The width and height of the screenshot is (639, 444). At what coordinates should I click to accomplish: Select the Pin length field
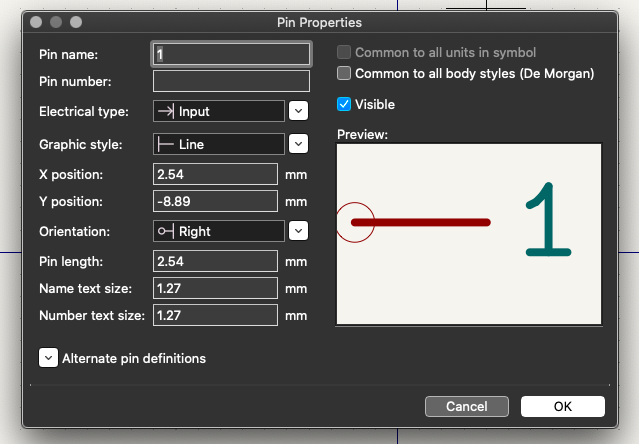(x=215, y=261)
